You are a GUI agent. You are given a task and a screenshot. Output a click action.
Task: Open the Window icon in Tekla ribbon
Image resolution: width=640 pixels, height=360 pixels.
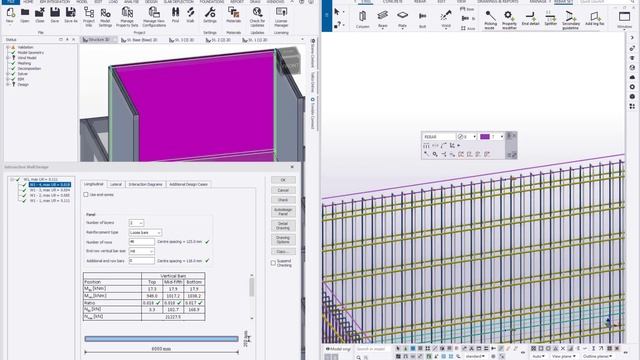[x=624, y=19]
